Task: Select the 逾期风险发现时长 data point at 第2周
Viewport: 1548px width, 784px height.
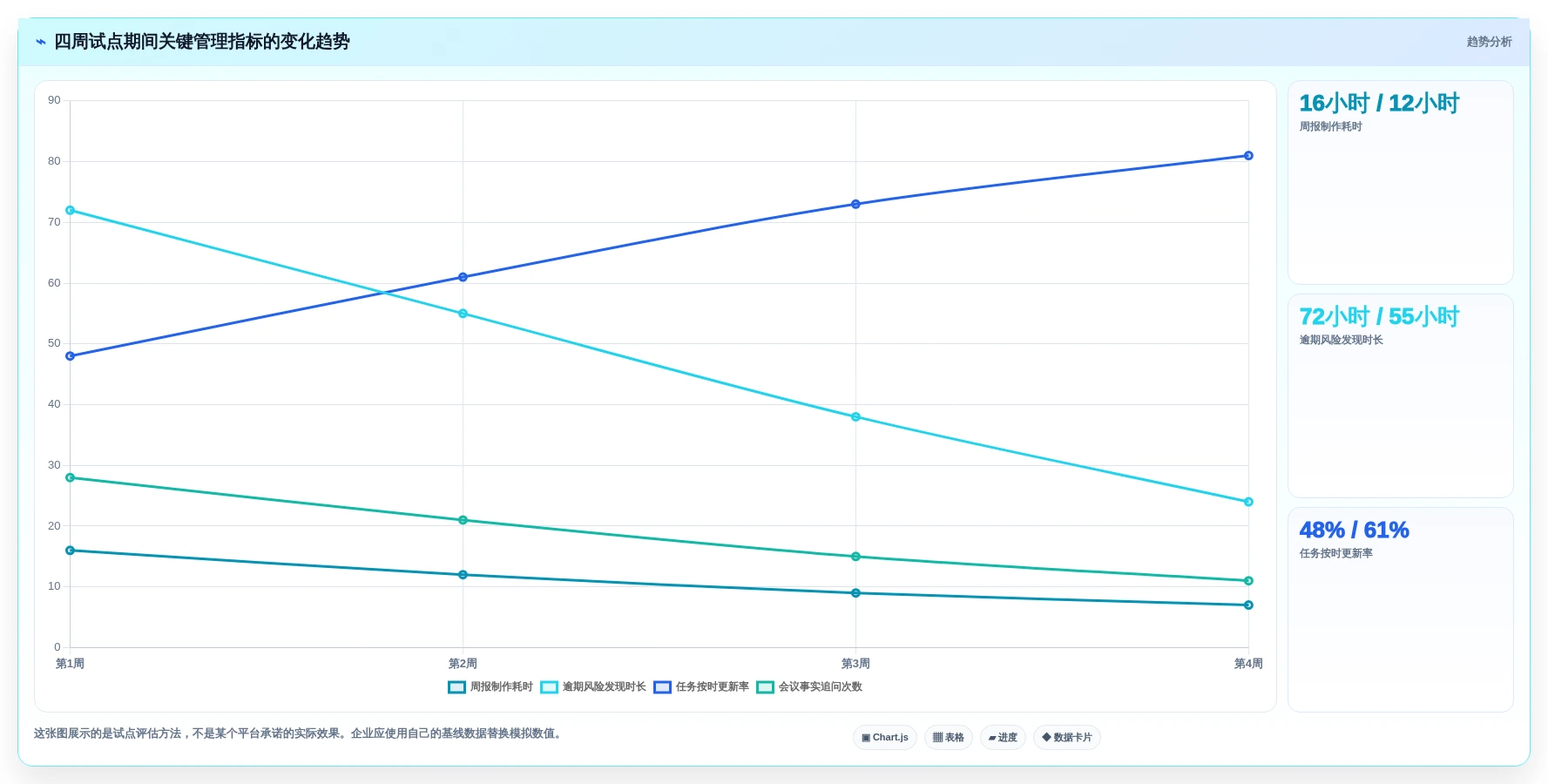Action: [x=463, y=314]
